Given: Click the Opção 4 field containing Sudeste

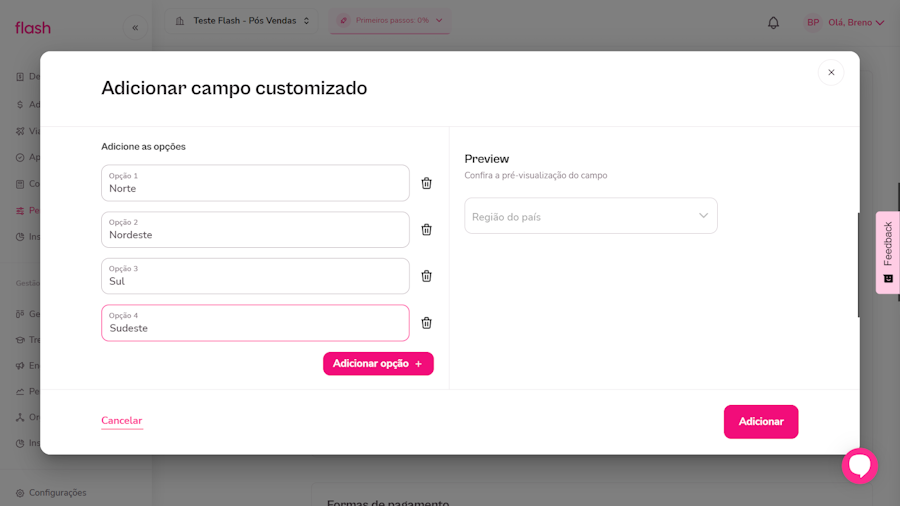Looking at the screenshot, I should pos(255,323).
